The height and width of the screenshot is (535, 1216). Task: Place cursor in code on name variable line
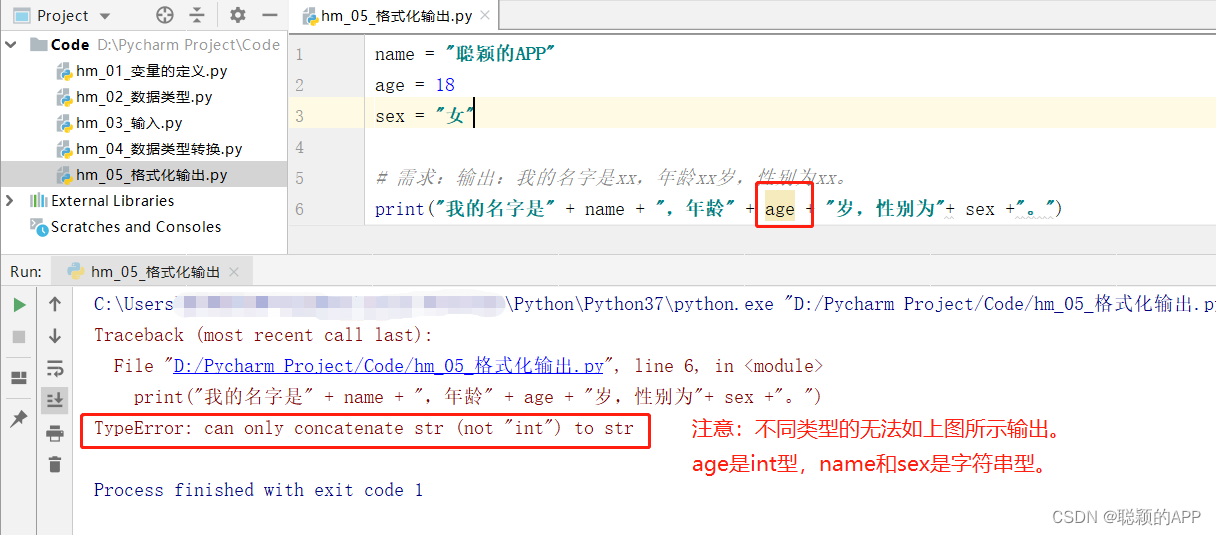tap(464, 54)
